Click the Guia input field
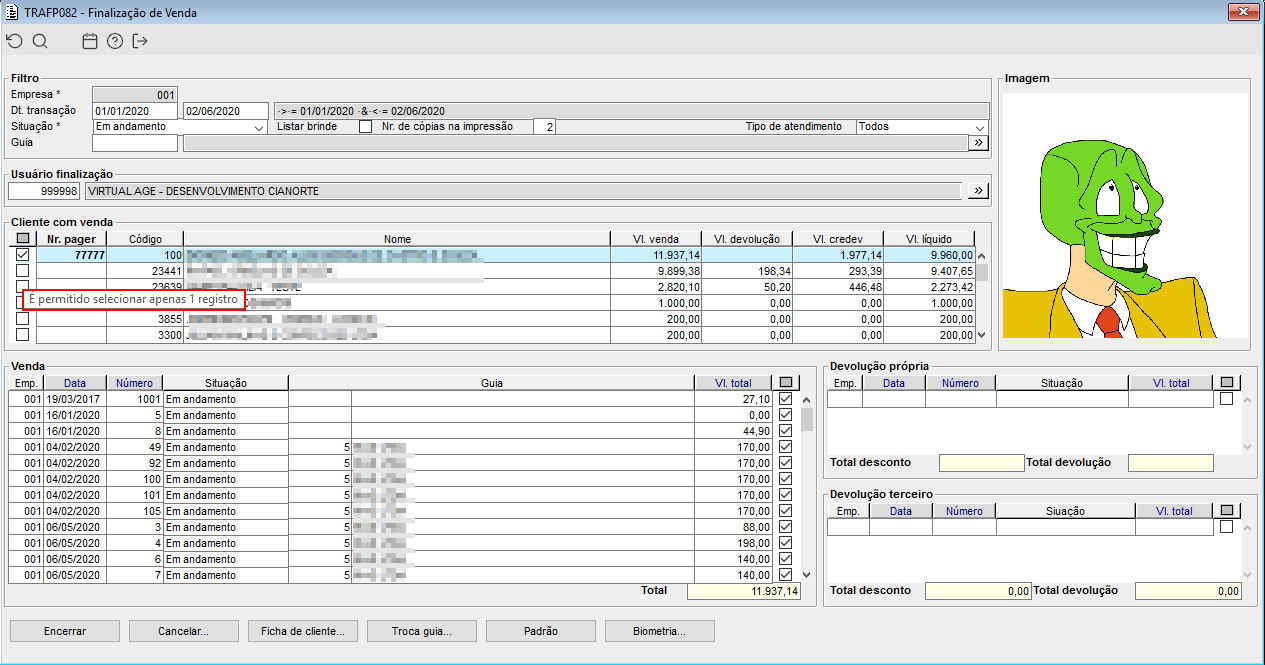Viewport: 1265px width, 665px height. tap(135, 143)
